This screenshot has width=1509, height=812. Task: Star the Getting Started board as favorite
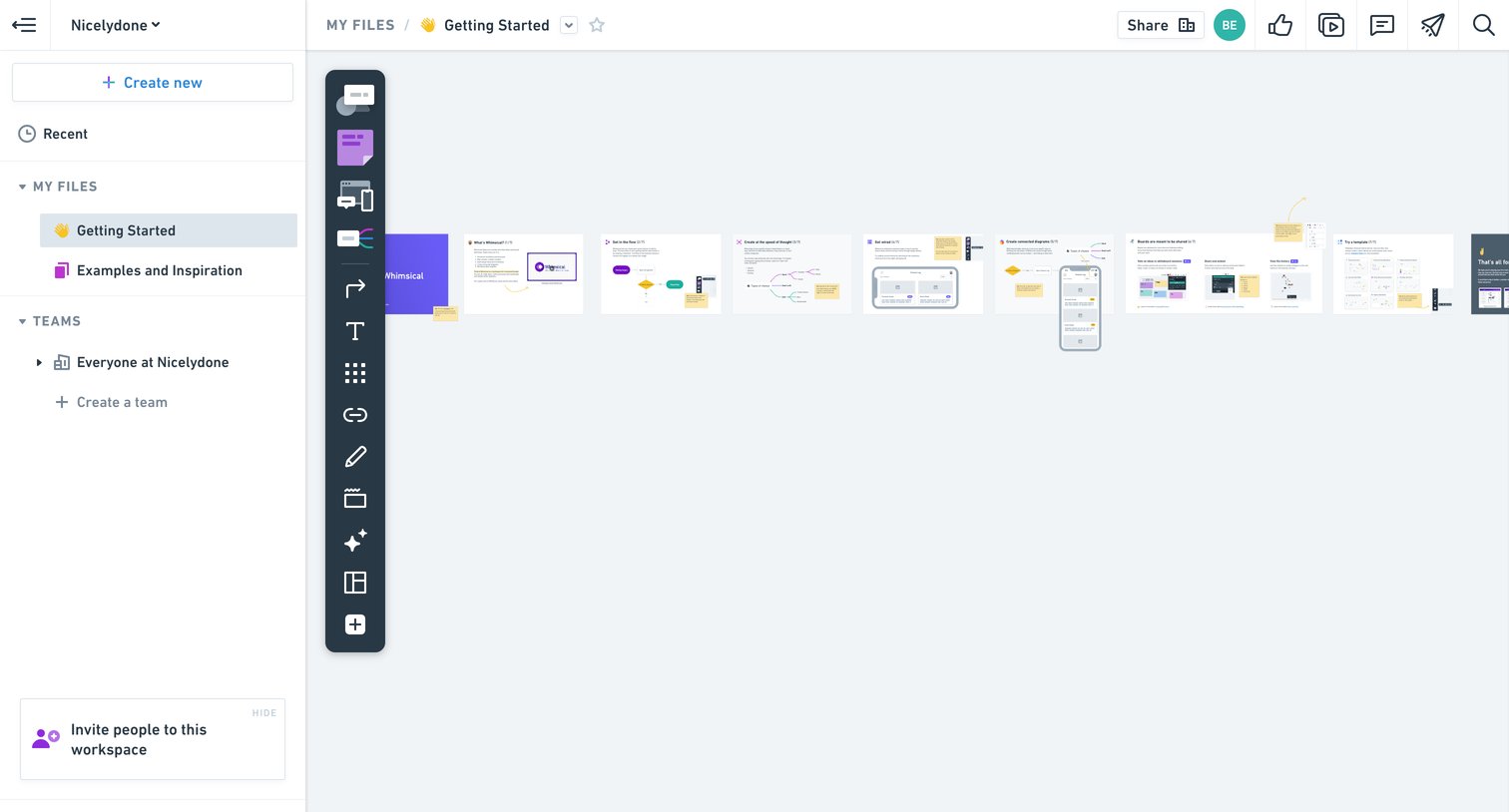597,25
